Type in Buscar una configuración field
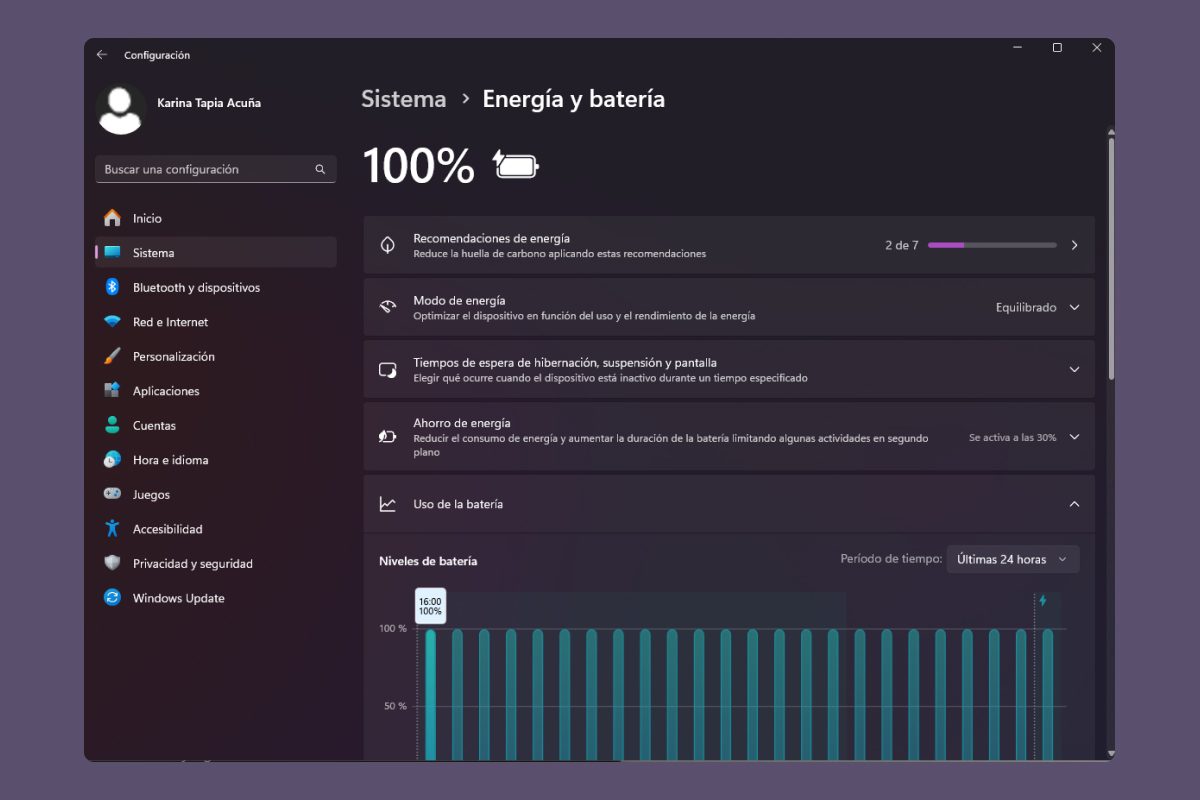The image size is (1200, 800). click(205, 170)
